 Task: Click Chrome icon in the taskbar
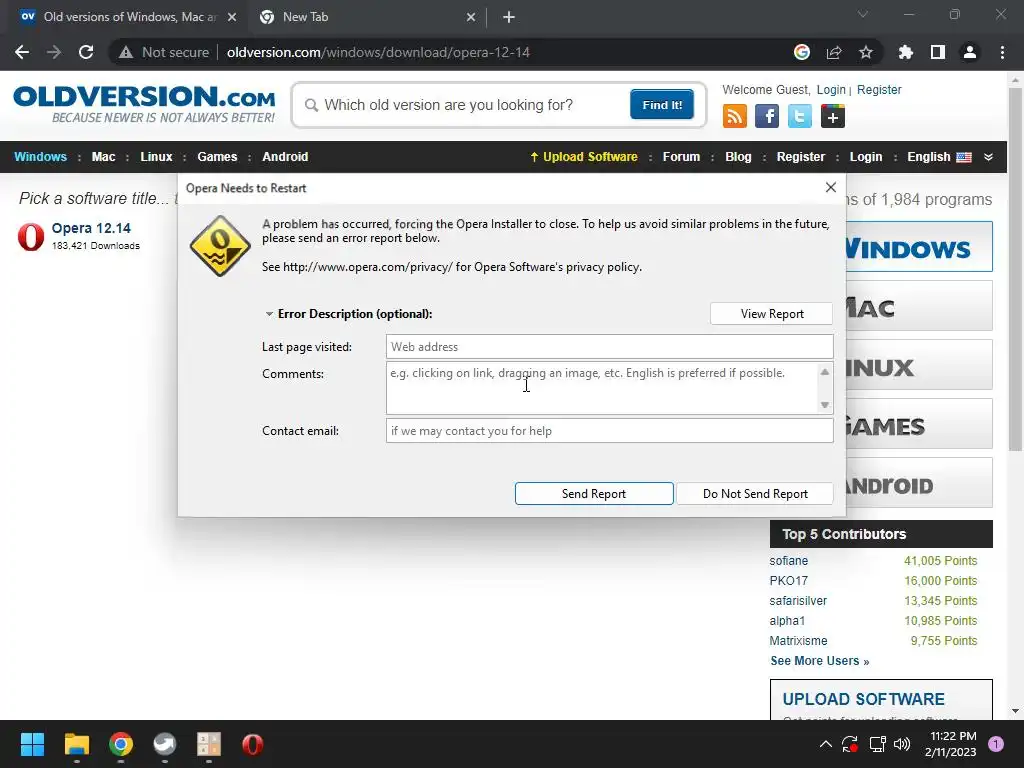121,744
